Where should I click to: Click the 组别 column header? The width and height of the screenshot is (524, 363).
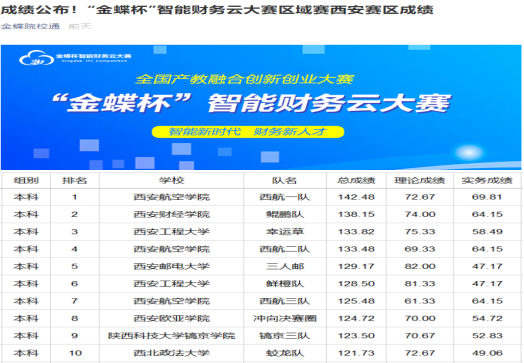coord(26,180)
